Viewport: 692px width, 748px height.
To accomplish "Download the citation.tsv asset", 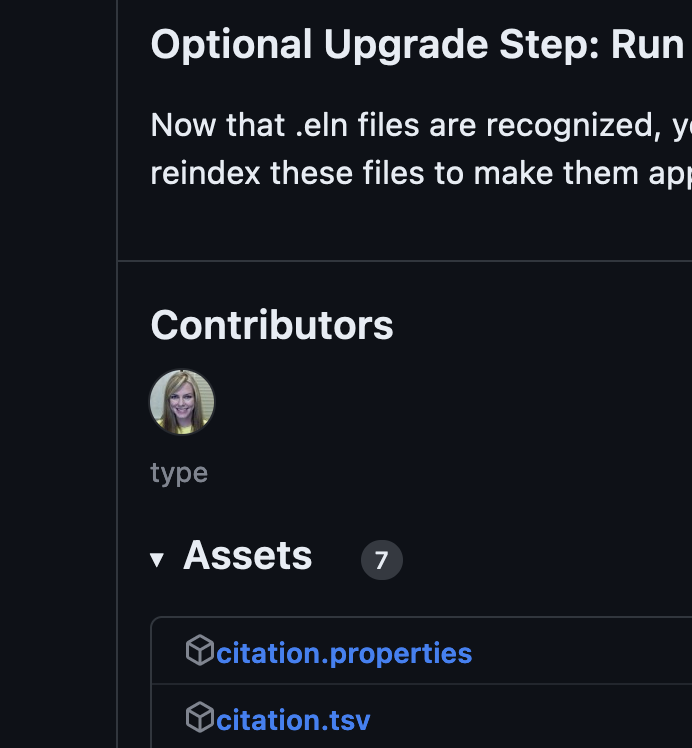I will (293, 719).
